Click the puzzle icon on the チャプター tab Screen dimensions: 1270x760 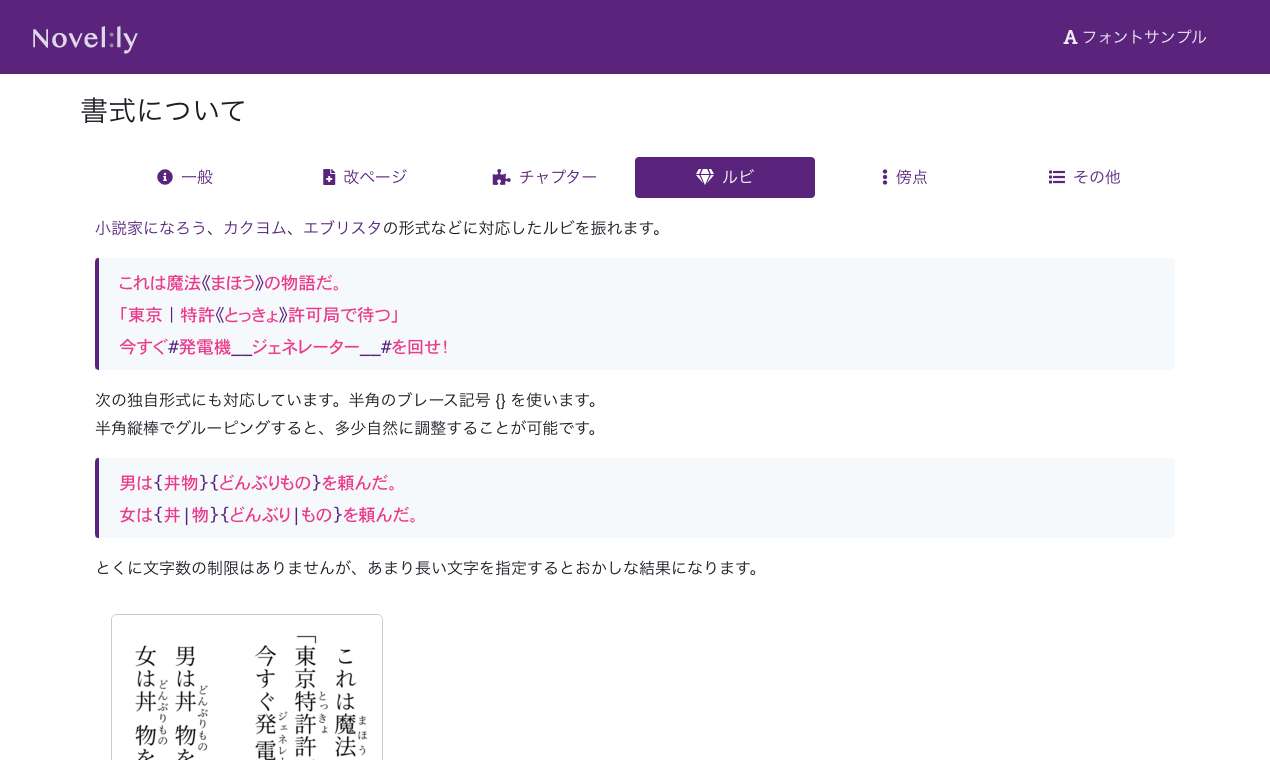pyautogui.click(x=499, y=176)
